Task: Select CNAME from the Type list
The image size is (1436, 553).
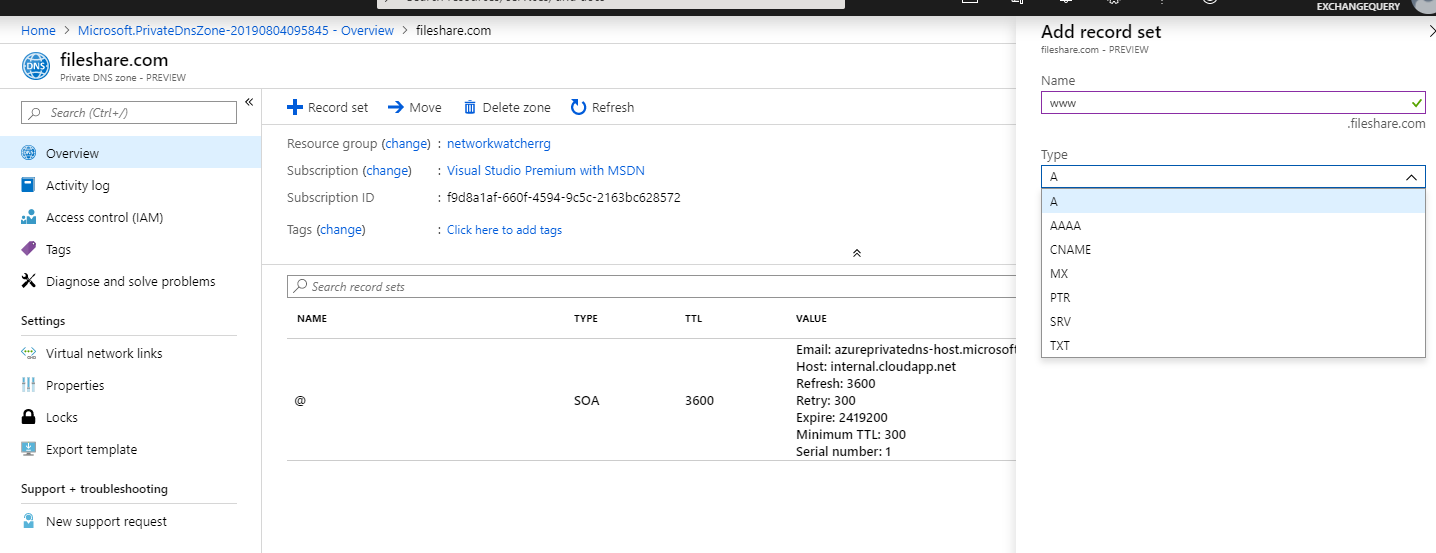Action: point(1070,249)
